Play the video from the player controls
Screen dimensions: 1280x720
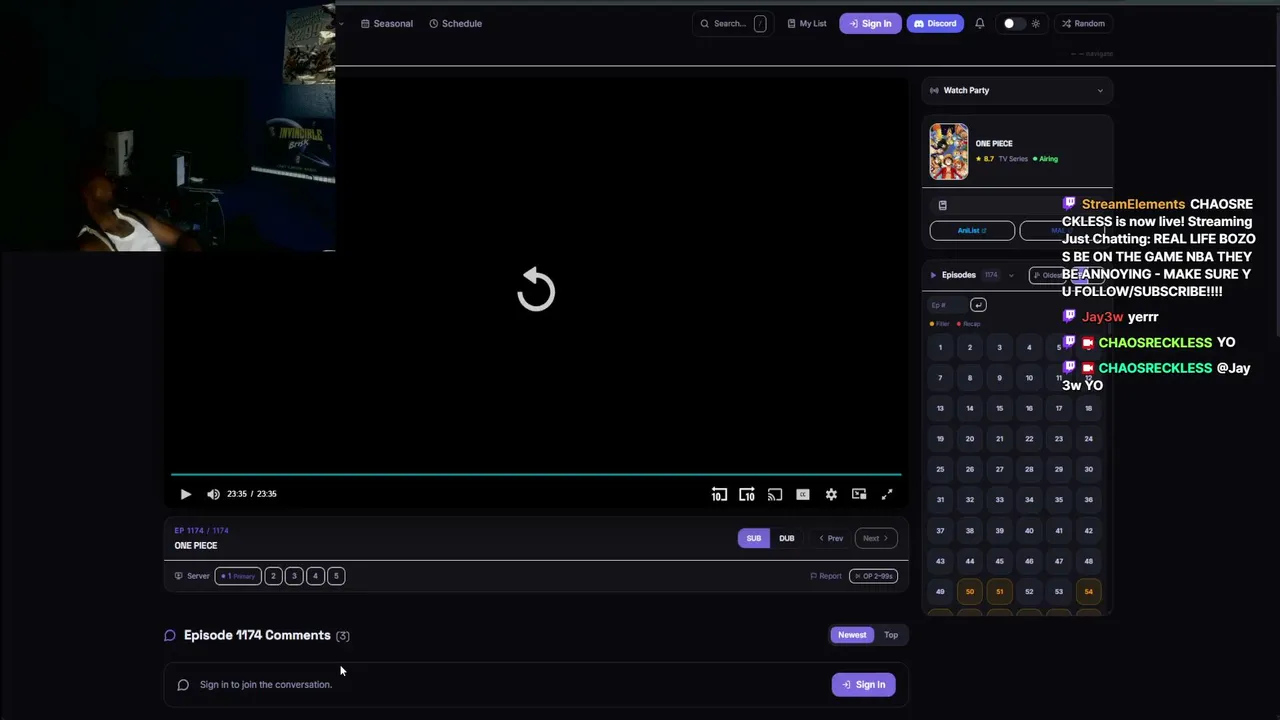(x=186, y=494)
